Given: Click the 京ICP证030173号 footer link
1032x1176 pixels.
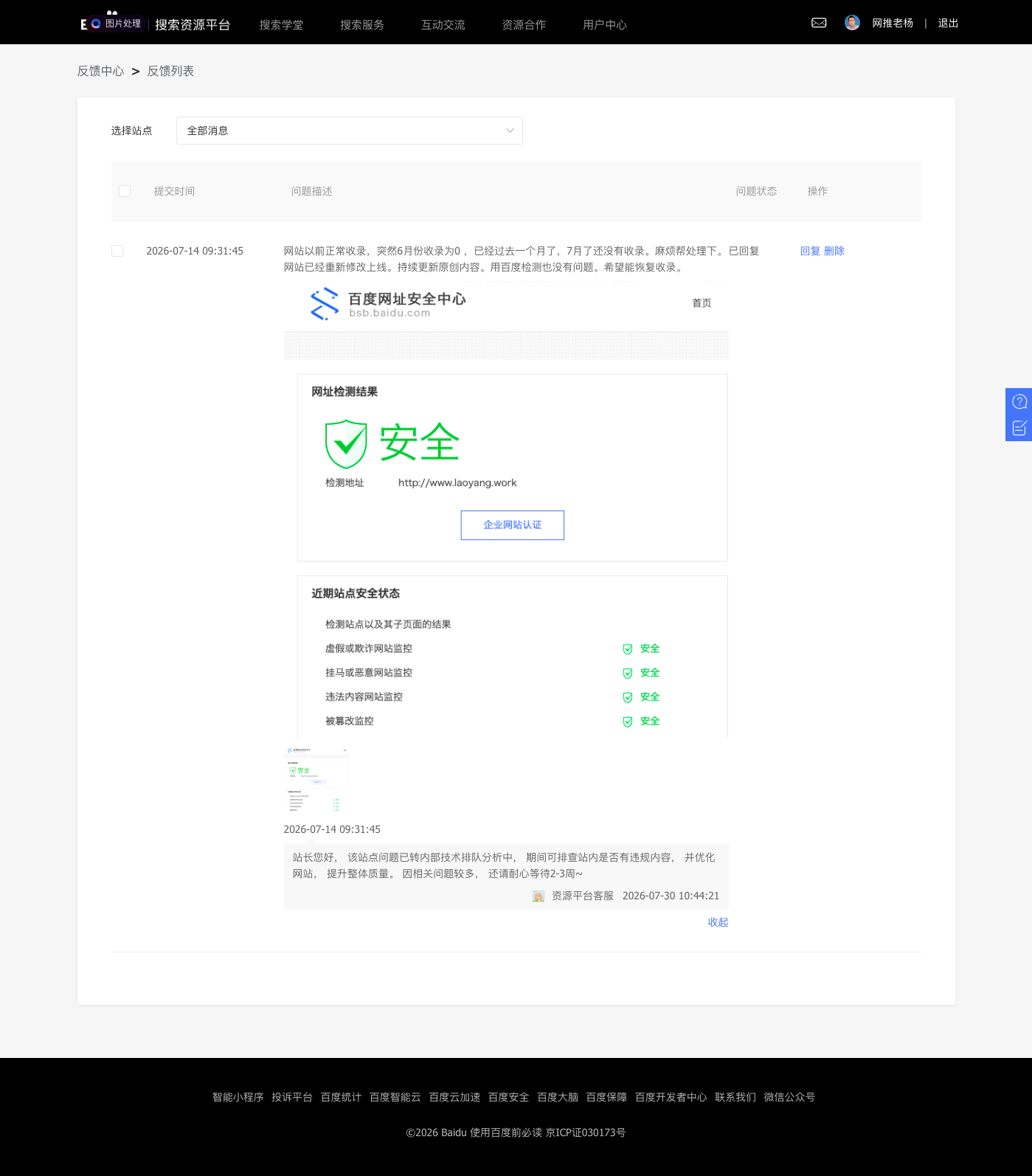Looking at the screenshot, I should 586,1132.
